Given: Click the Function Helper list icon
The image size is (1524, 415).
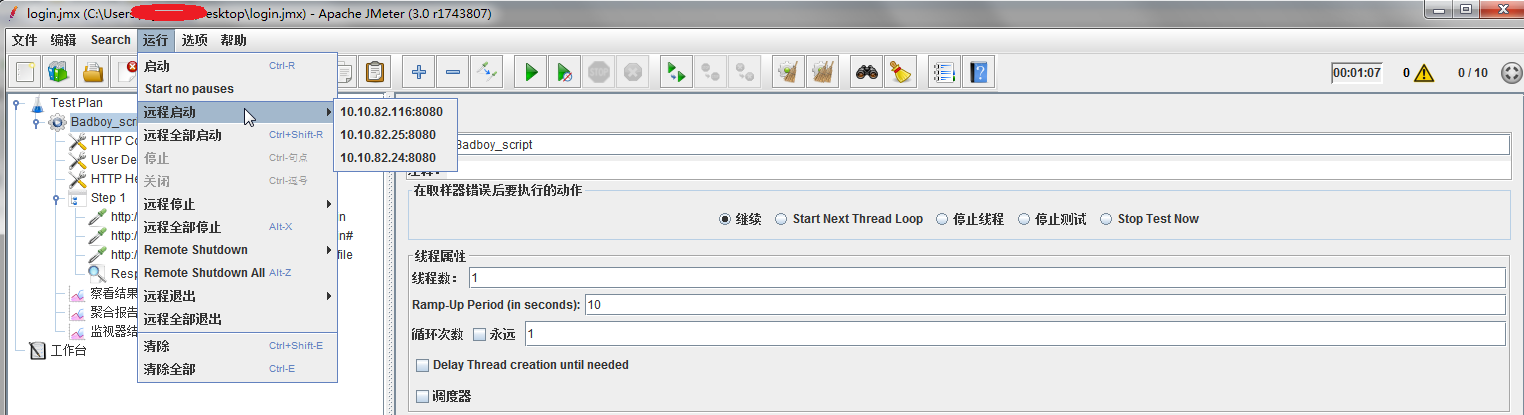Looking at the screenshot, I should pos(944,72).
